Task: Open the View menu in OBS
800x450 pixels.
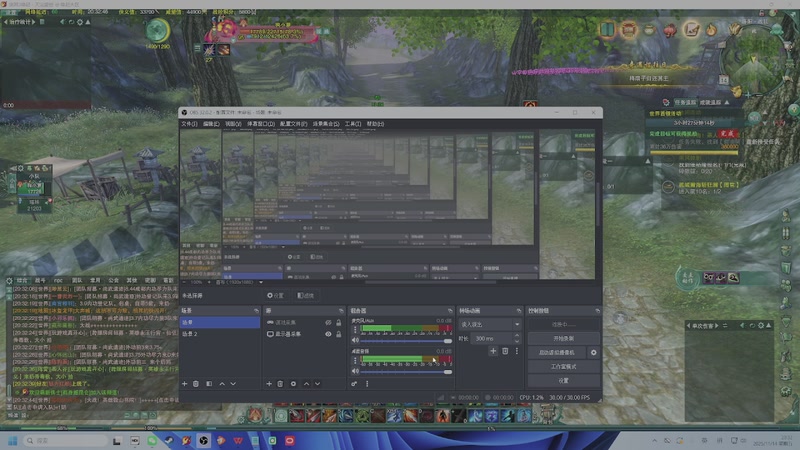Action: click(x=233, y=124)
